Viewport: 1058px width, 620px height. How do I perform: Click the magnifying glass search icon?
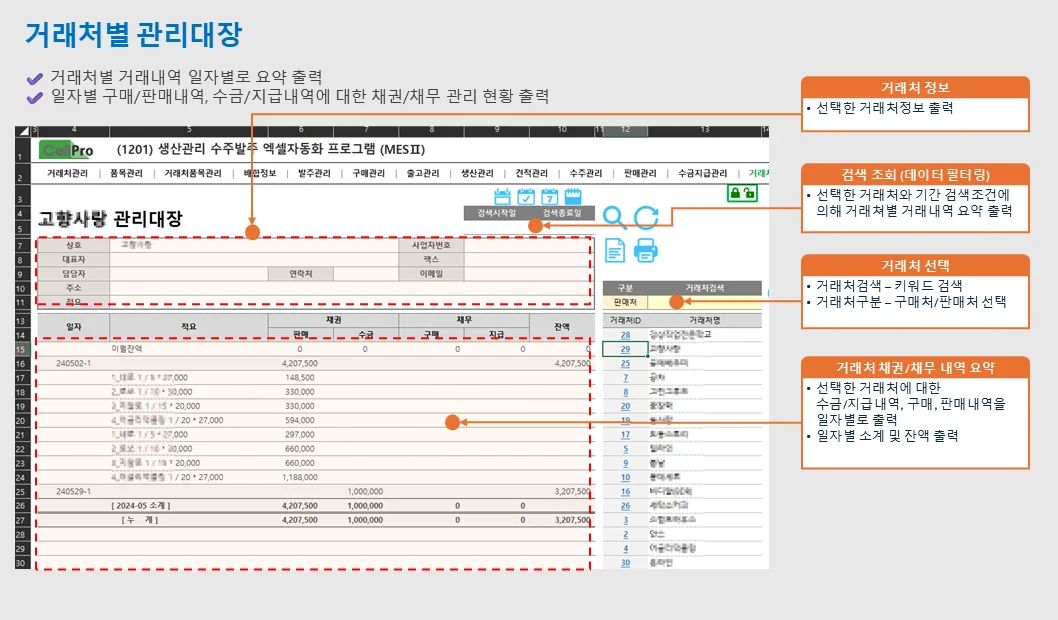615,218
